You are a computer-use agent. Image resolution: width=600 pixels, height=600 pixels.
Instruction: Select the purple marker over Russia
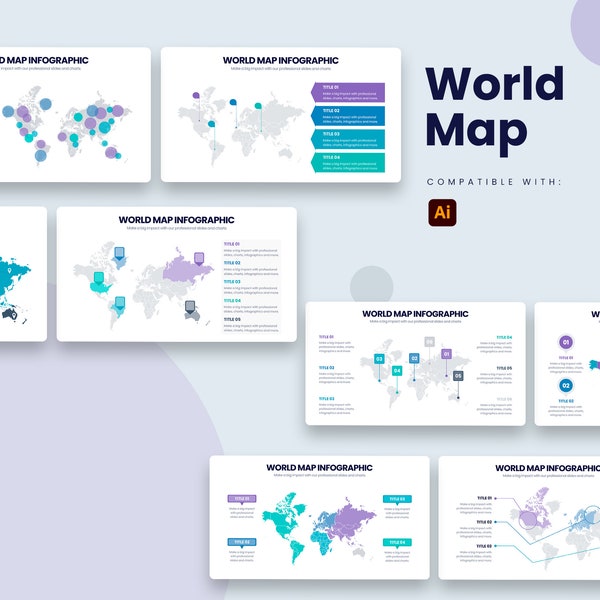[199, 259]
